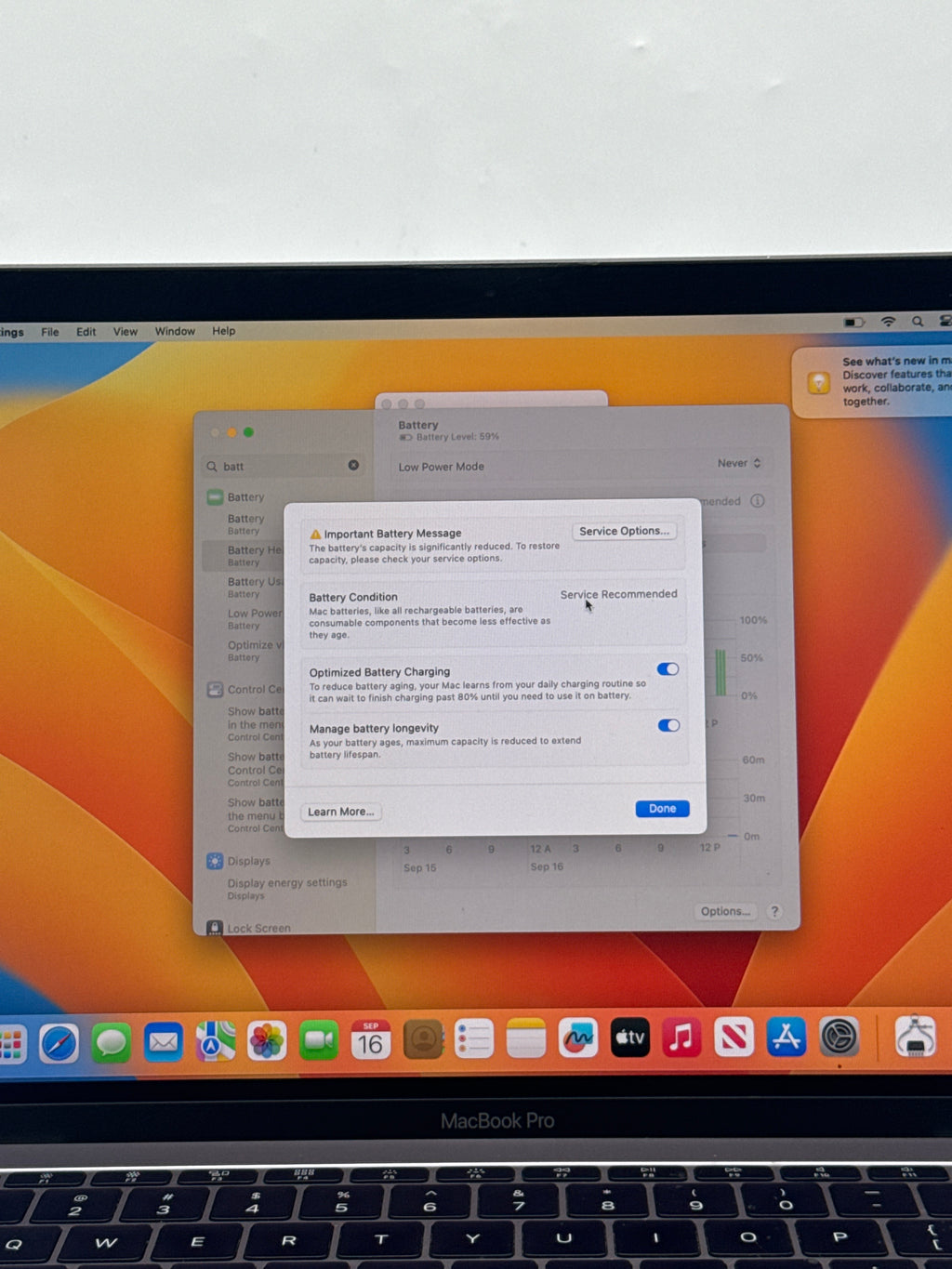
Task: Toggle Optimized Battery Charging switch
Action: tap(668, 669)
